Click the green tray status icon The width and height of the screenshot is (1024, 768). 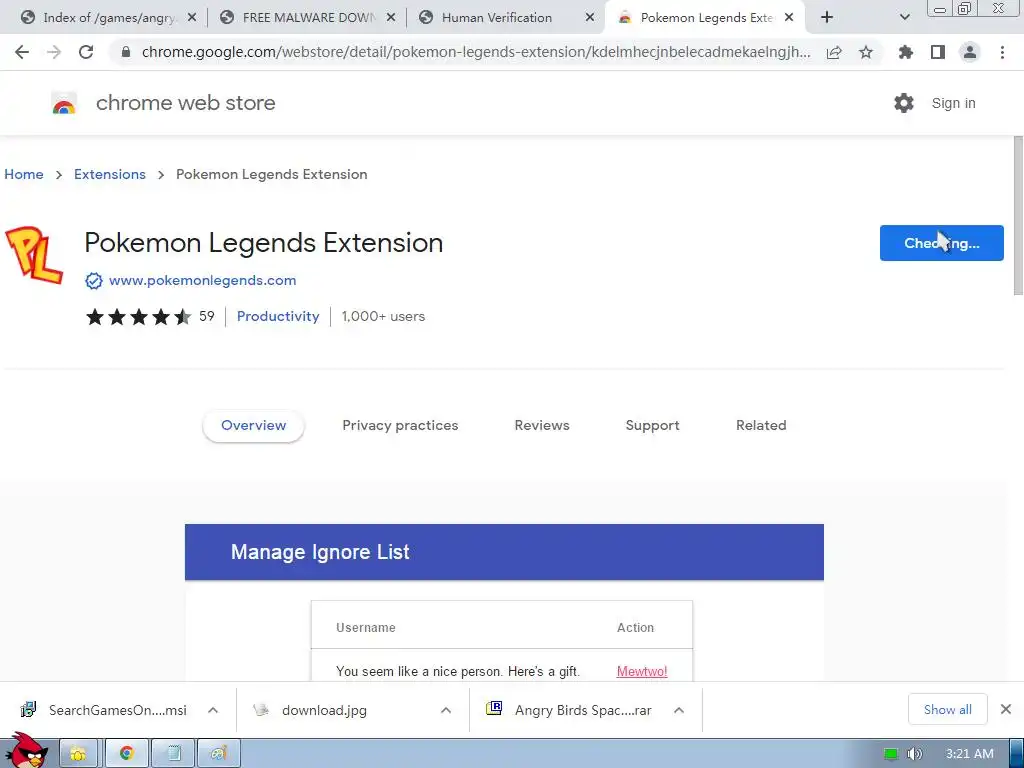[x=891, y=754]
